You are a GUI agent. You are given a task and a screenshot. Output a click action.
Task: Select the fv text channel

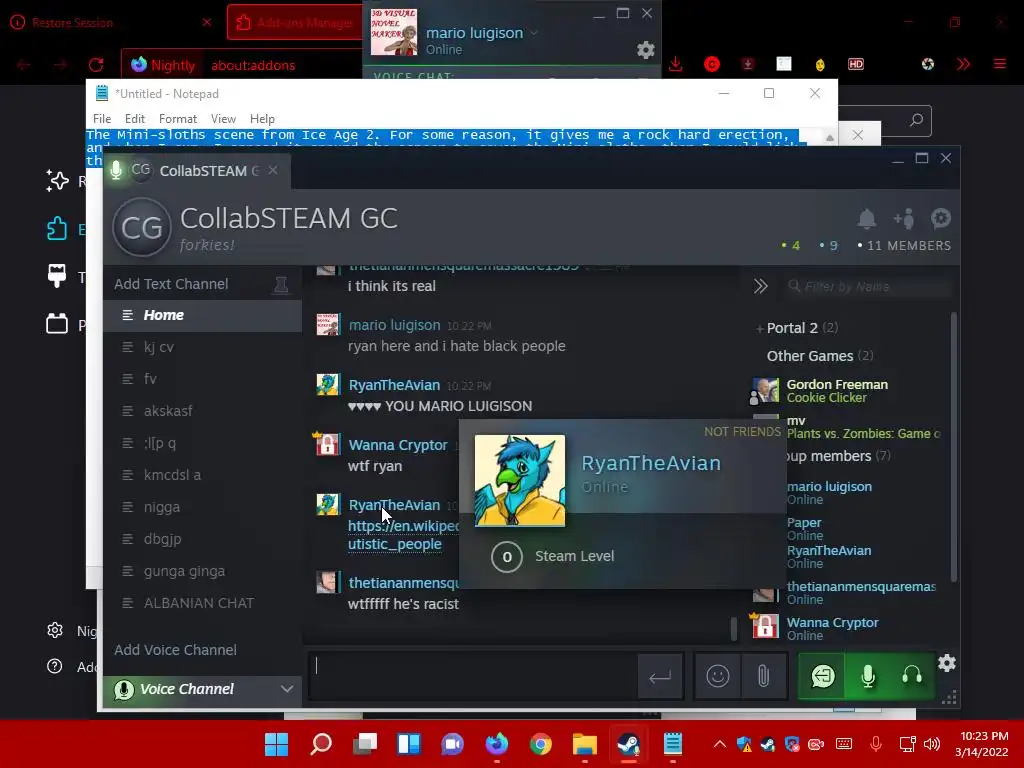[202, 379]
